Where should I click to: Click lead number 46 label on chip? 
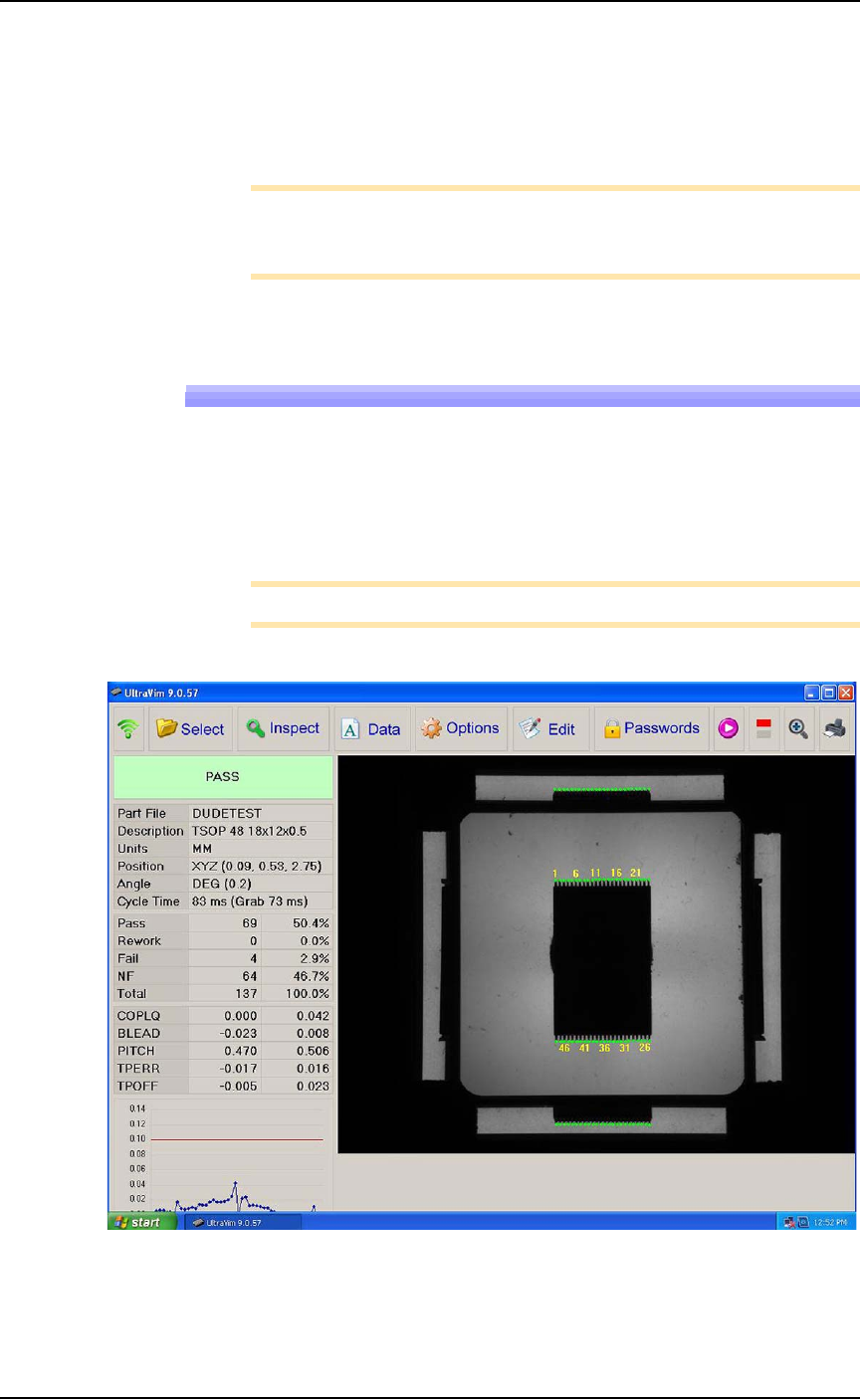pyautogui.click(x=564, y=1048)
